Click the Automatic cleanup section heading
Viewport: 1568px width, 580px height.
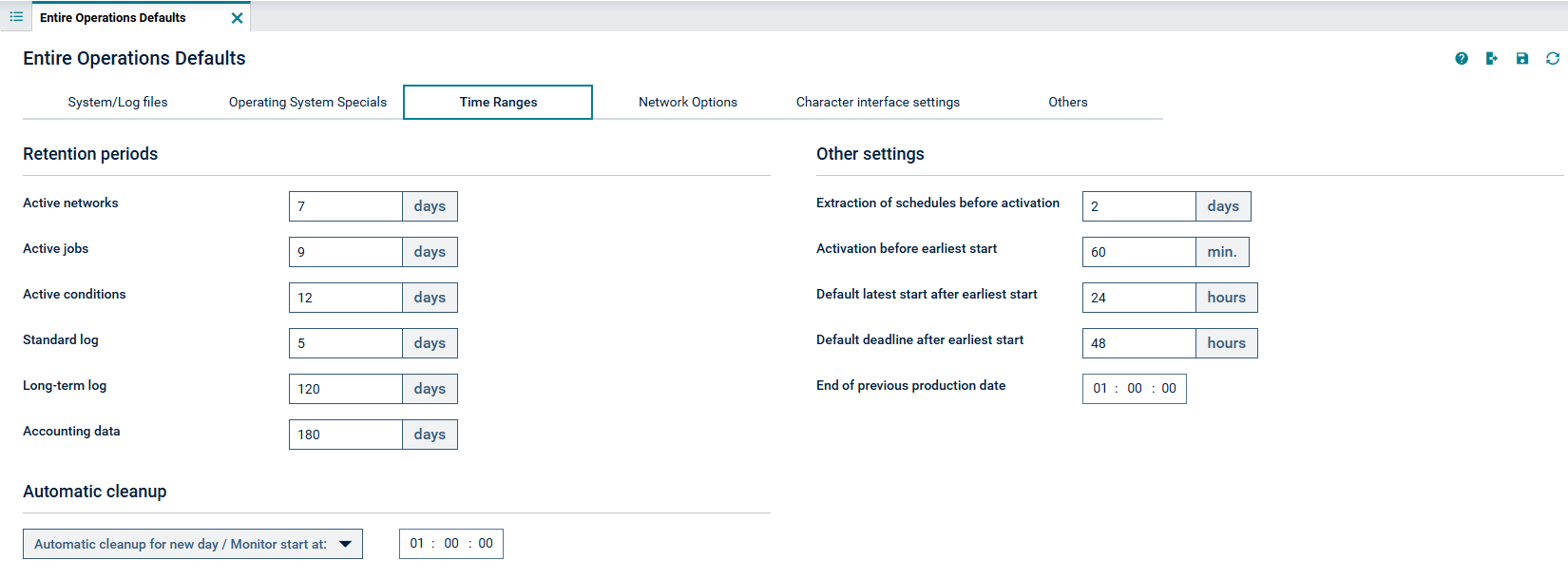click(x=95, y=492)
